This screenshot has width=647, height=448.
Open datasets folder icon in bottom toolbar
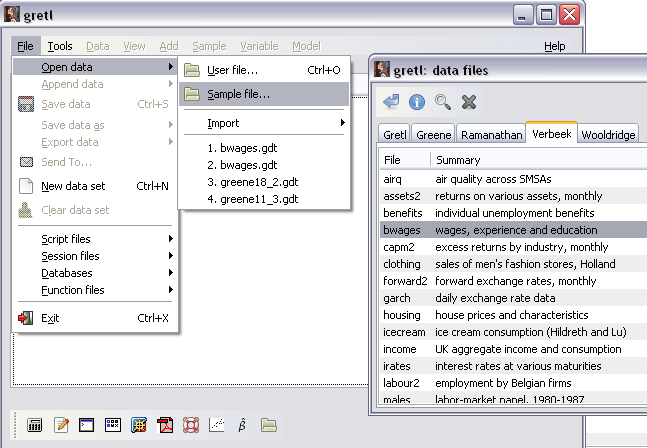pos(269,425)
